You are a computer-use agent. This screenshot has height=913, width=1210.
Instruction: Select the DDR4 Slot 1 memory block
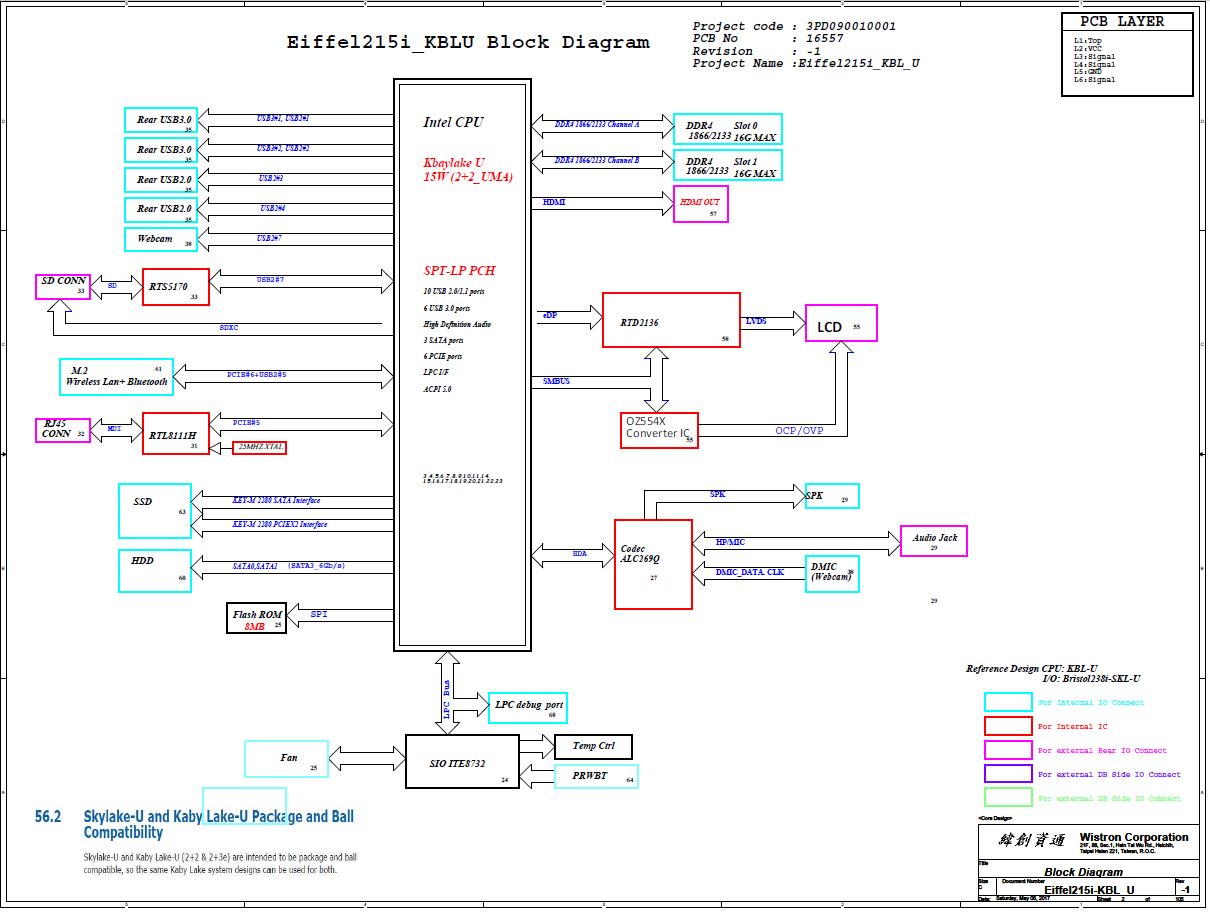[728, 165]
